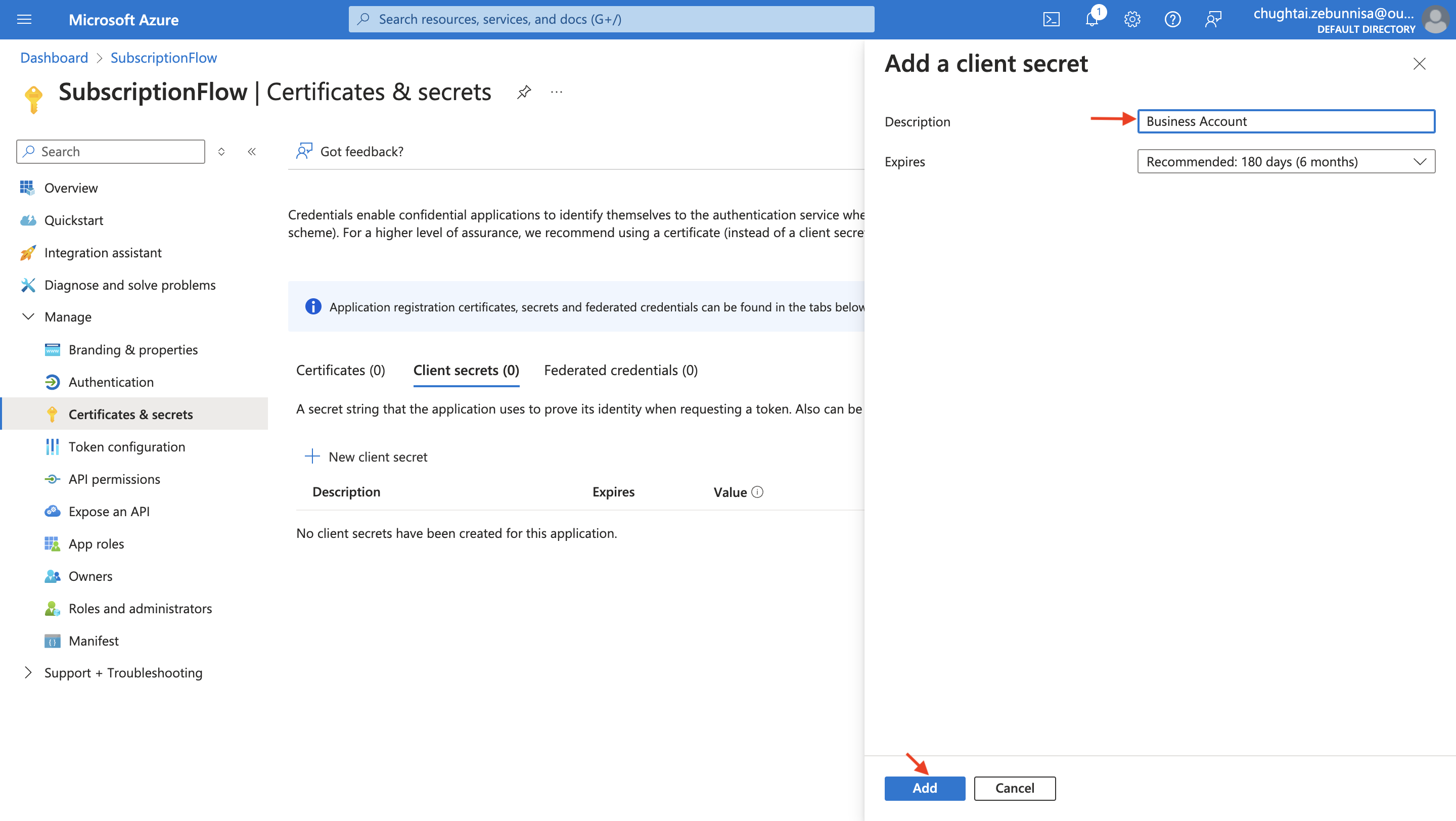This screenshot has width=1456, height=821.
Task: Go to Overview in the sidebar
Action: (71, 188)
